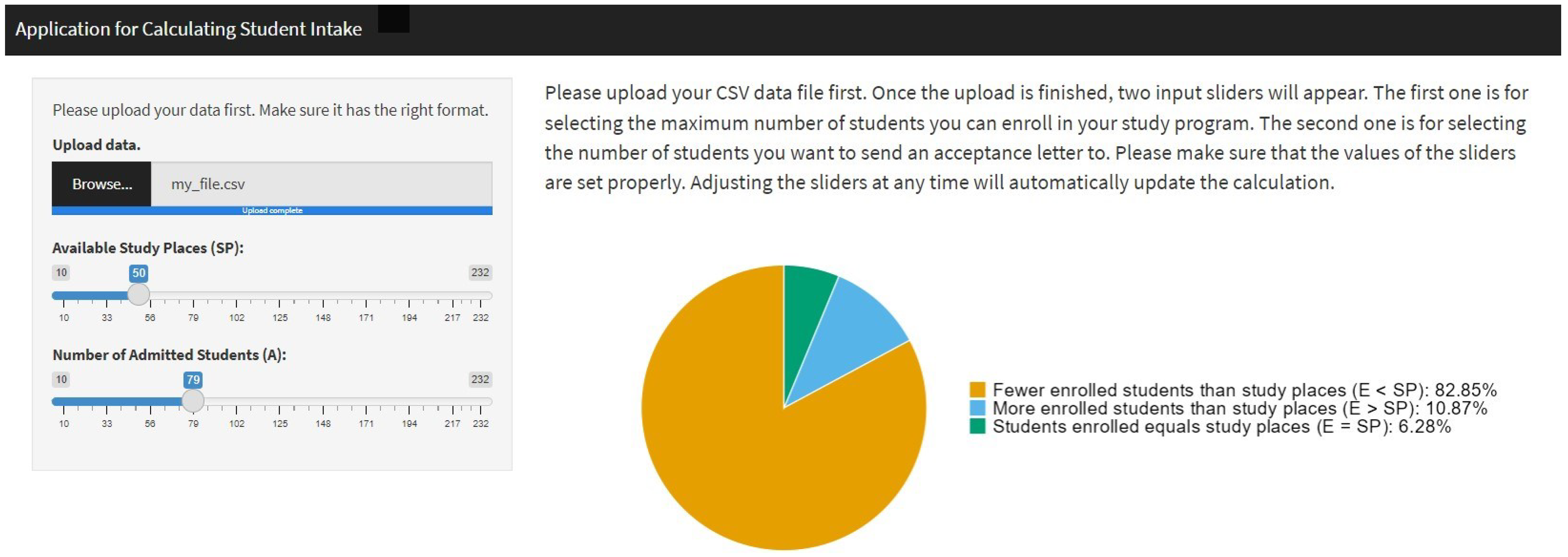This screenshot has height=557, width=1568.
Task: Set Available Study Places slider to tick 125
Action: 279,296
